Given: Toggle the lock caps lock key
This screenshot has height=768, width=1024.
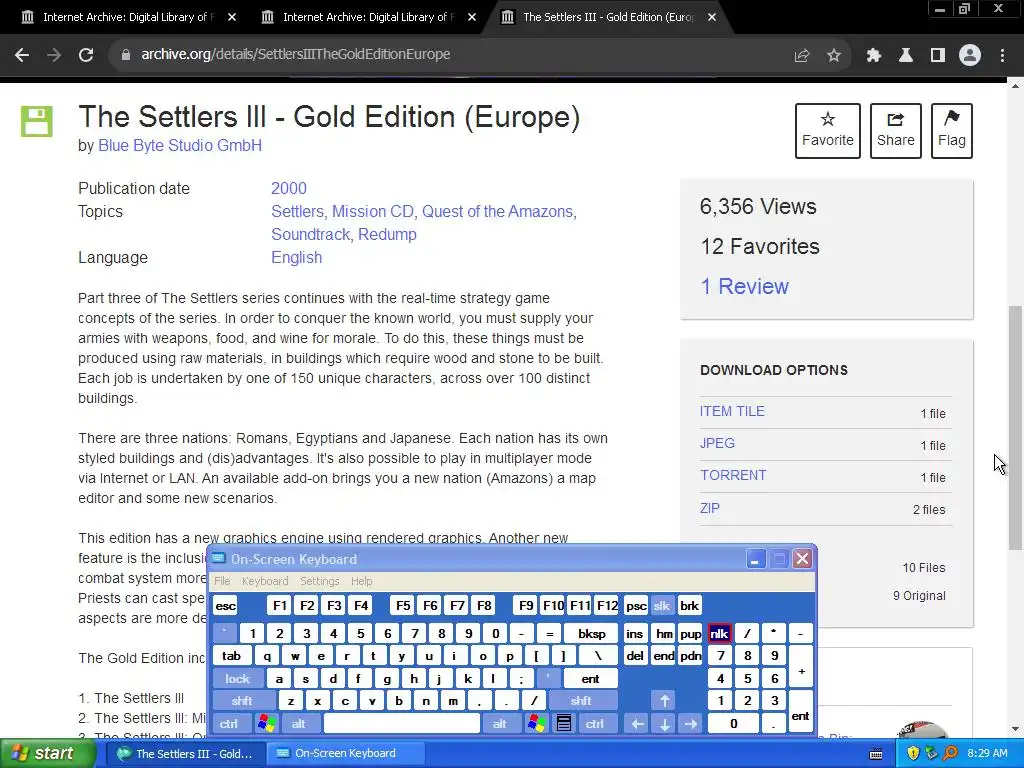Looking at the screenshot, I should 238,679.
